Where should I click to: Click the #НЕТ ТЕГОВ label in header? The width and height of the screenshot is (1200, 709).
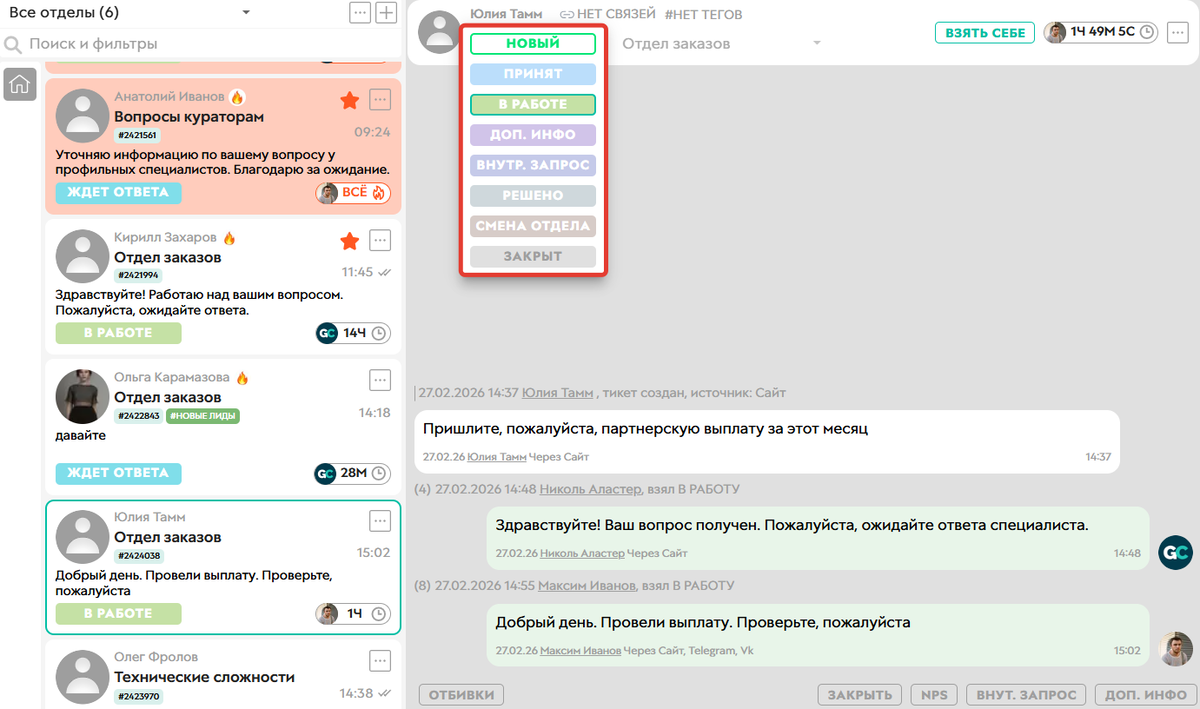coord(702,14)
